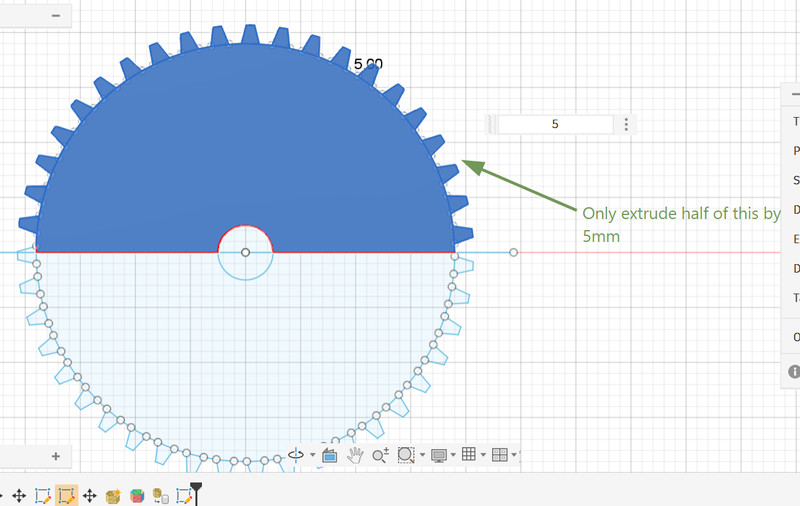Click the new component timeline feature
Image resolution: width=800 pixels, height=506 pixels.
click(x=113, y=496)
